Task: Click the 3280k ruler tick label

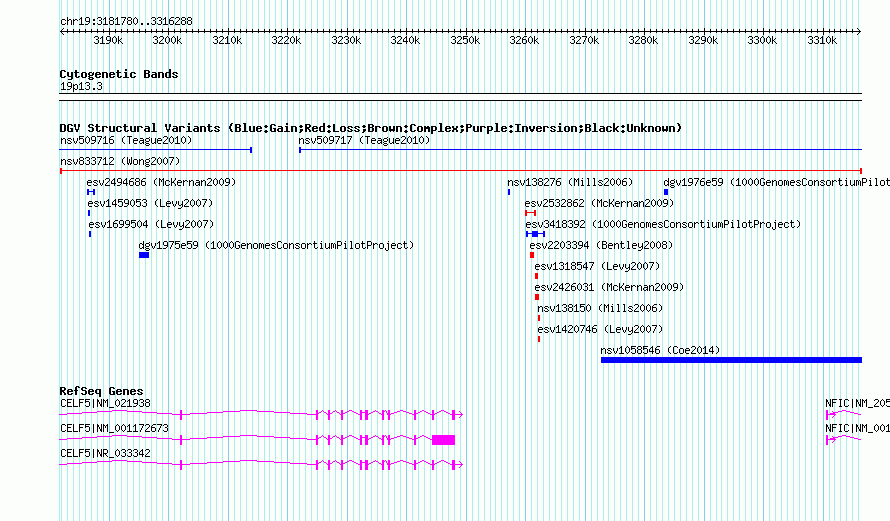Action: point(643,40)
